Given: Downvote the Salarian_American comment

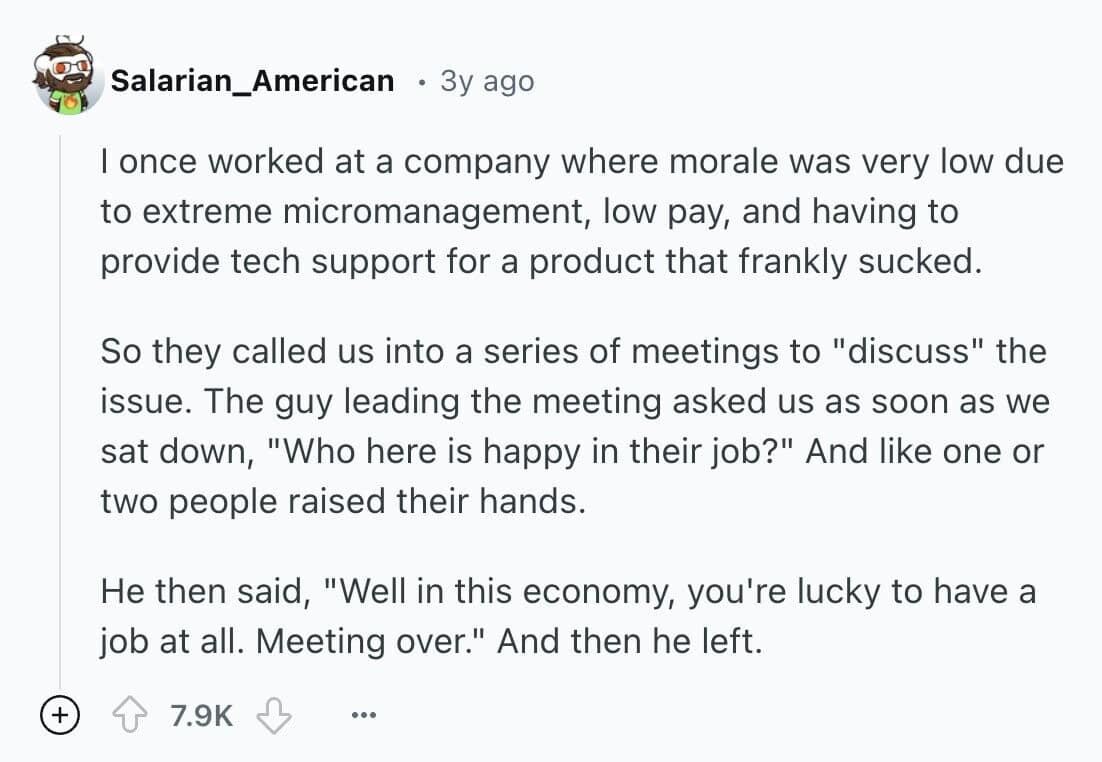Looking at the screenshot, I should click(273, 716).
